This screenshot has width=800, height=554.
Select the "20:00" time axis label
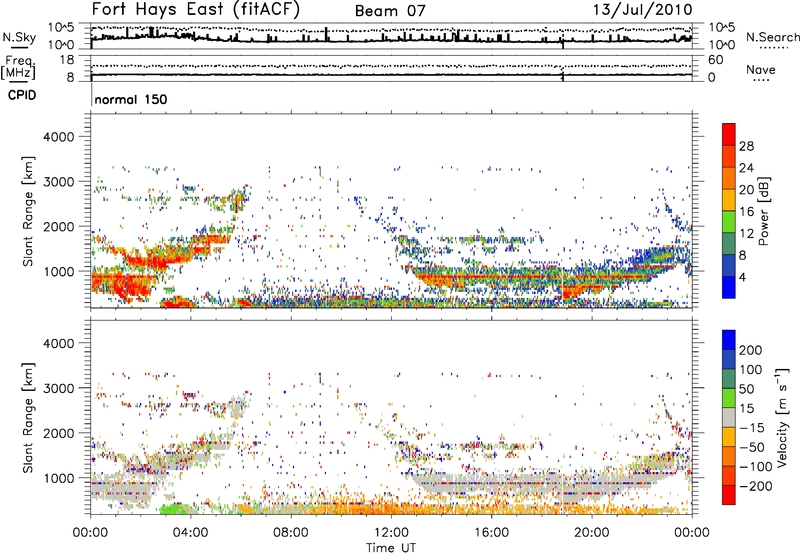click(592, 532)
